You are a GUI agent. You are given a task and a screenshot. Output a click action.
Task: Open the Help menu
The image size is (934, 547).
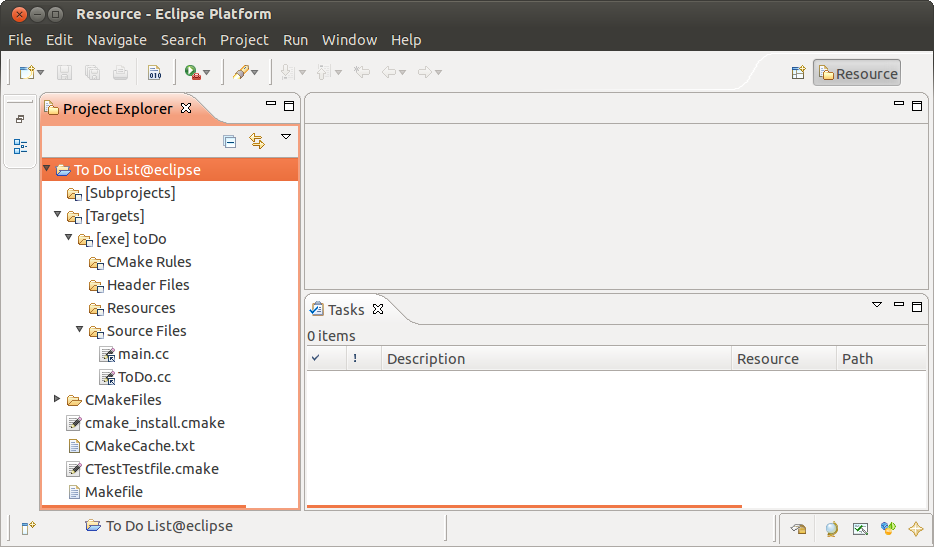(406, 40)
